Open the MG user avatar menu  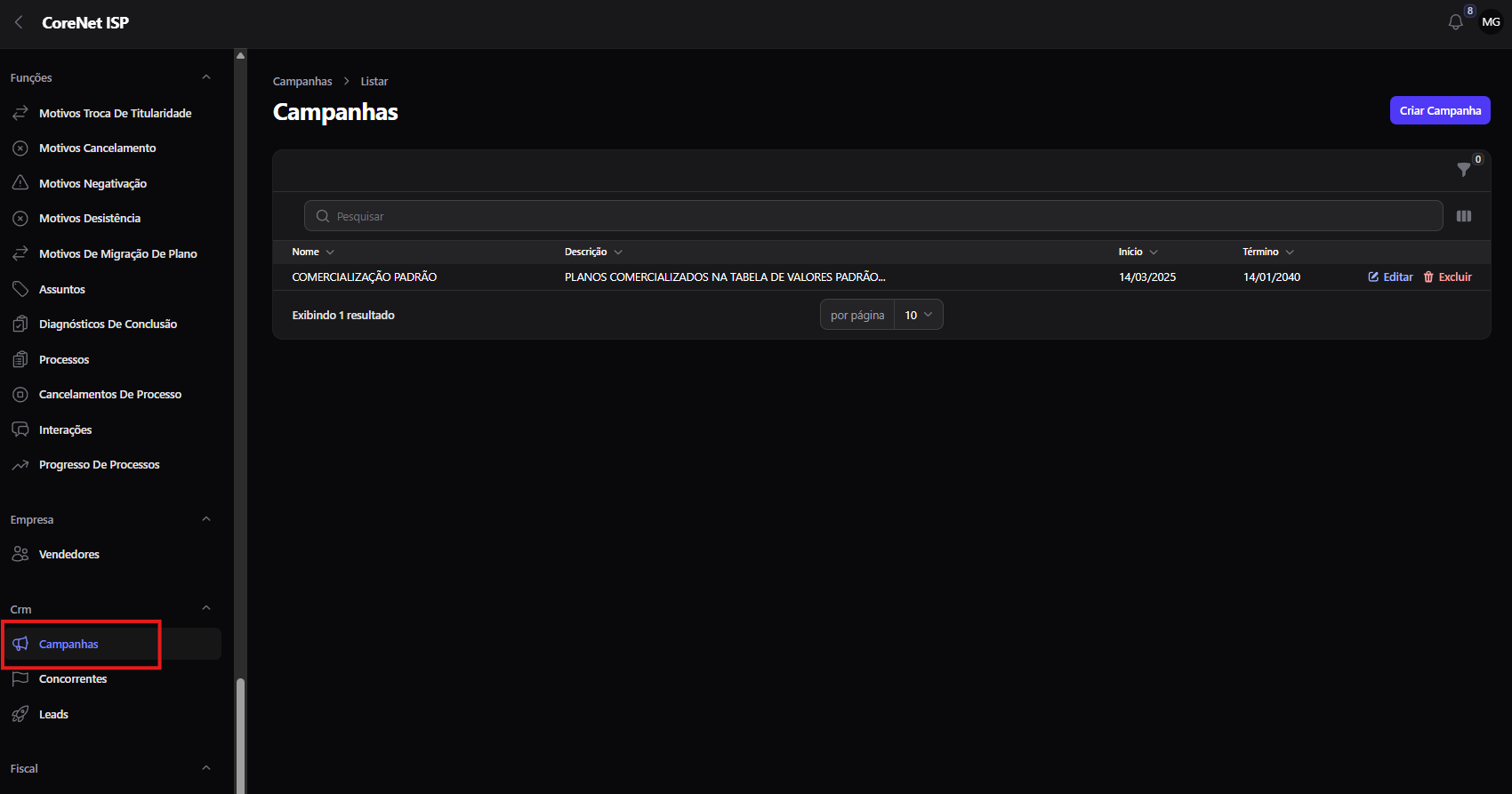tap(1492, 22)
